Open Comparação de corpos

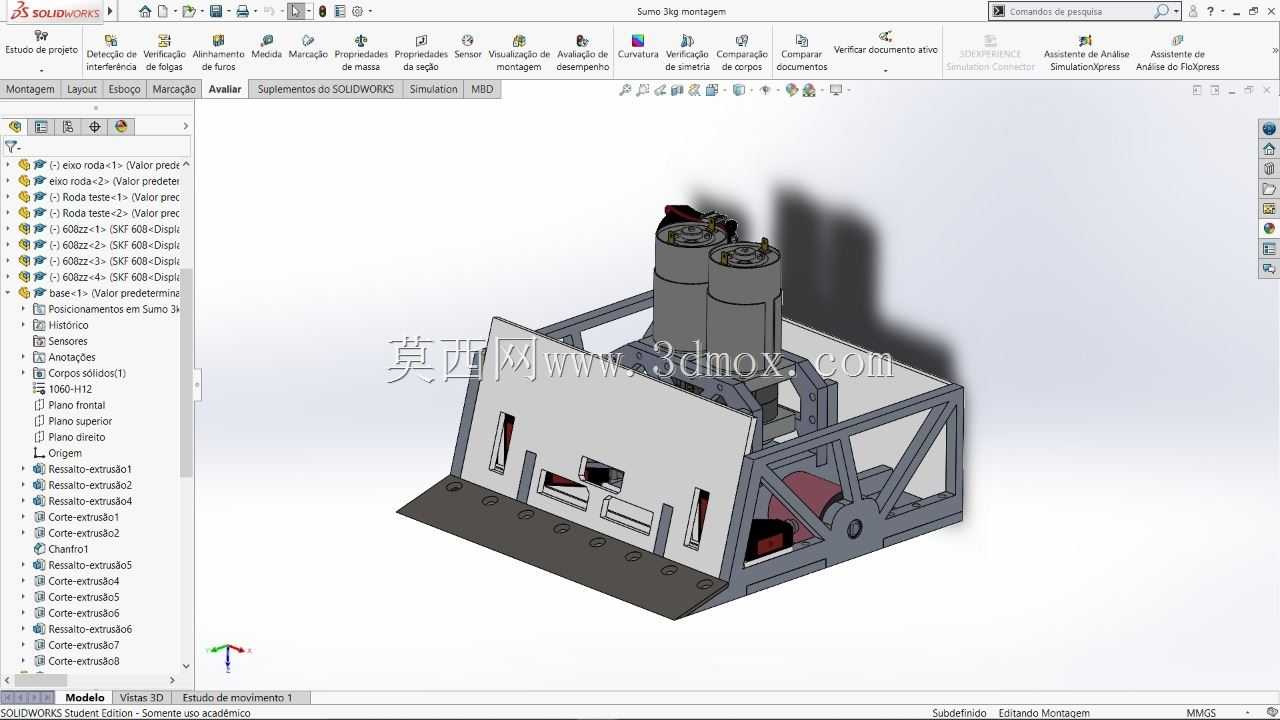coord(742,53)
